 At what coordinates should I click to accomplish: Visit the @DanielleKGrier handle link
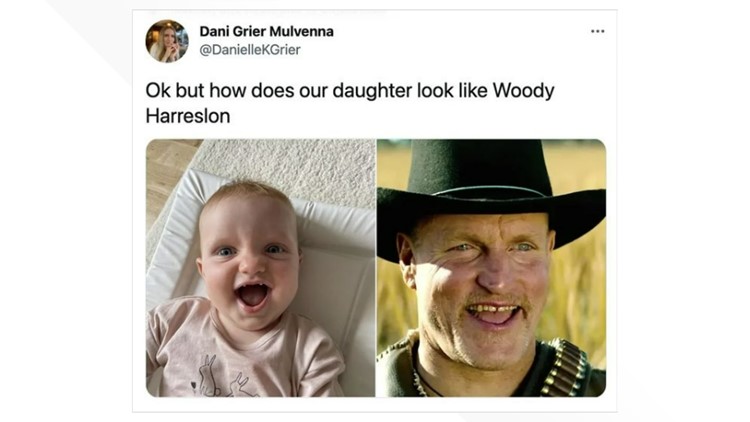coord(250,50)
